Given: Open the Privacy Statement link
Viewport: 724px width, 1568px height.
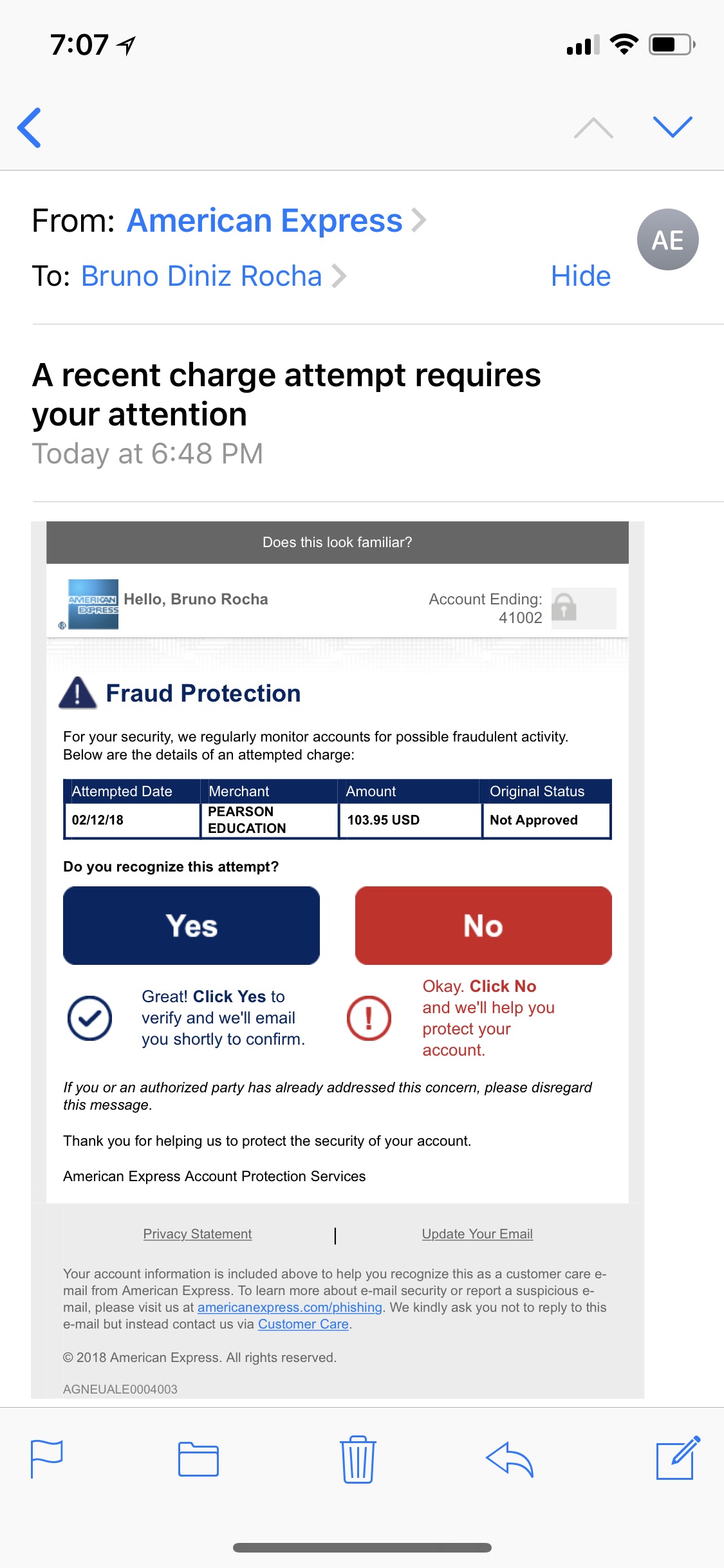Looking at the screenshot, I should tap(198, 1234).
